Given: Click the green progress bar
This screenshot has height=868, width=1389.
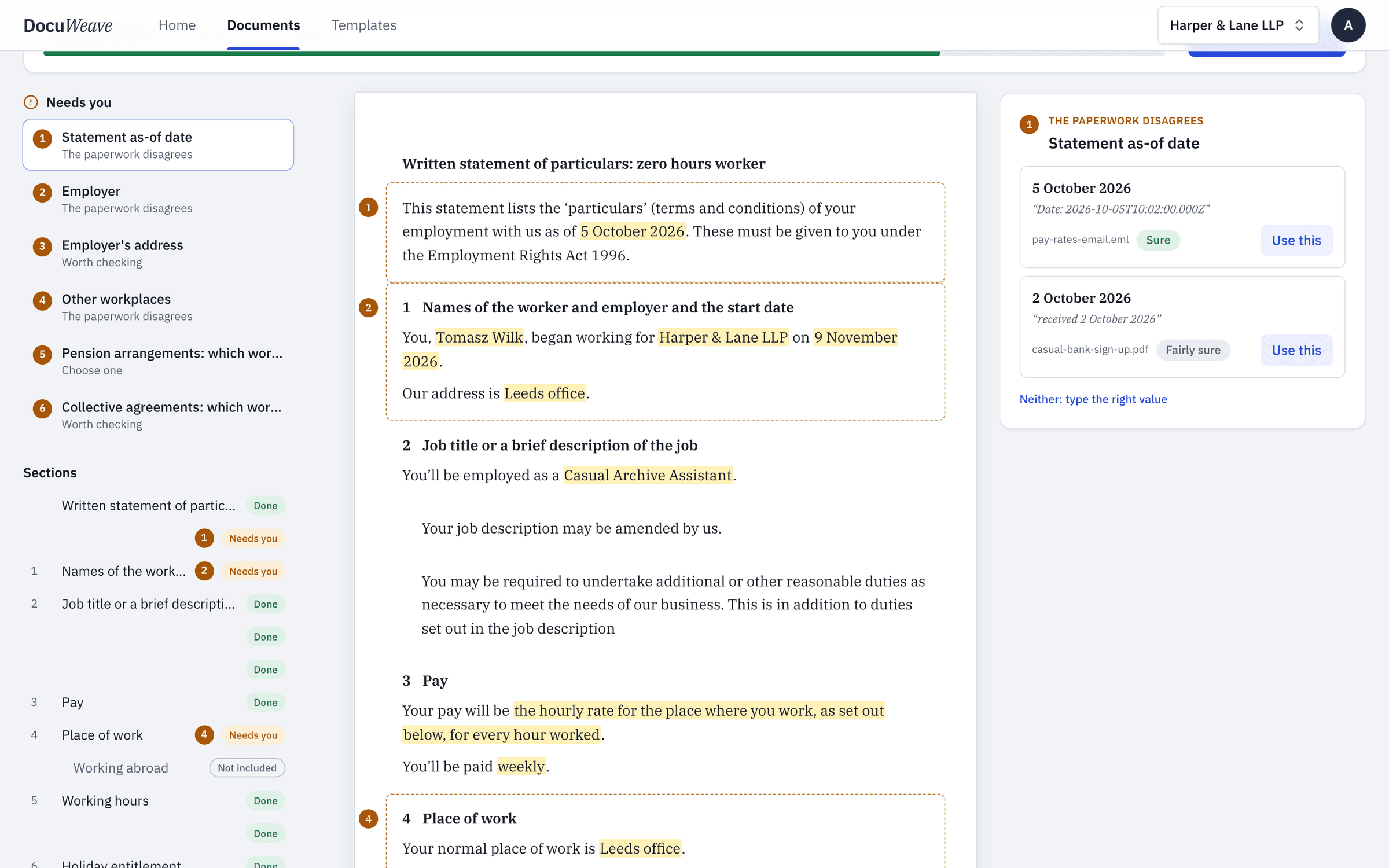Looking at the screenshot, I should tap(492, 53).
